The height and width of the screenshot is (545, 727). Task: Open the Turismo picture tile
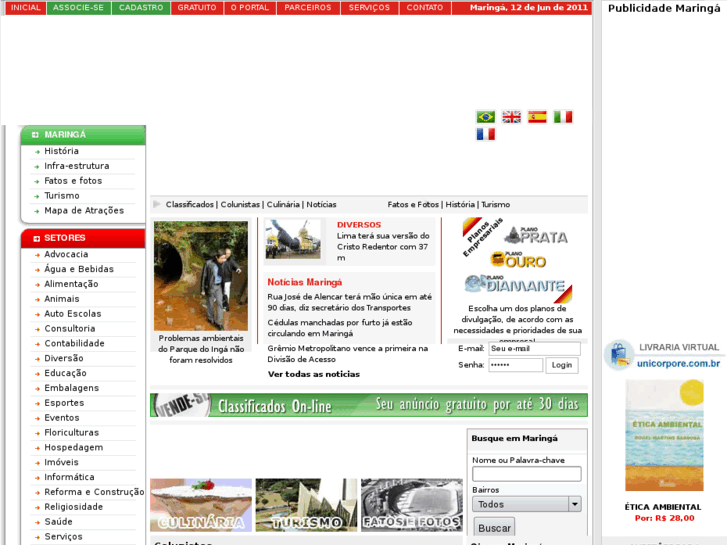(306, 505)
